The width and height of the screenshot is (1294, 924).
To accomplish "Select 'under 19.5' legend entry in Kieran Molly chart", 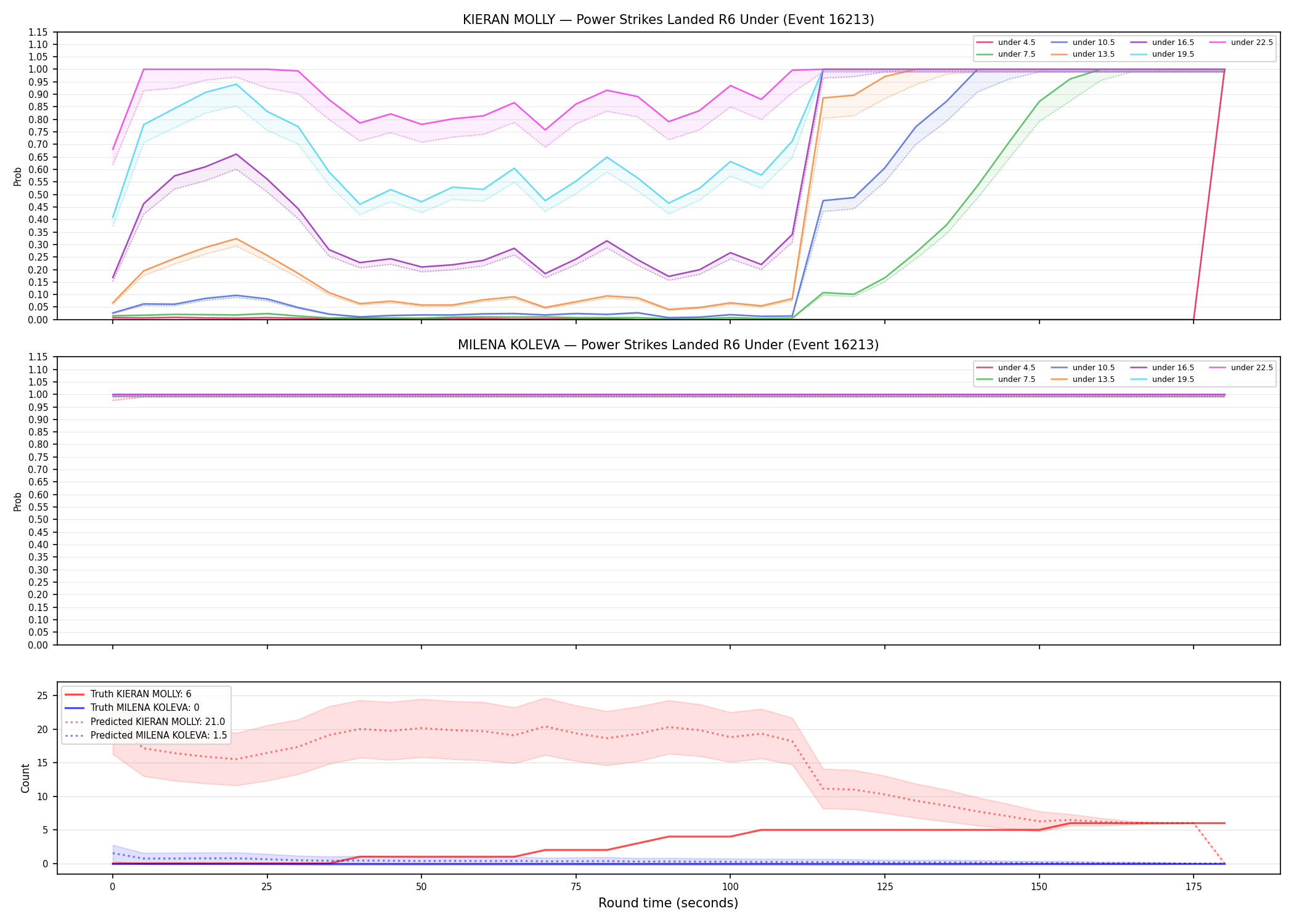I will (x=1163, y=54).
